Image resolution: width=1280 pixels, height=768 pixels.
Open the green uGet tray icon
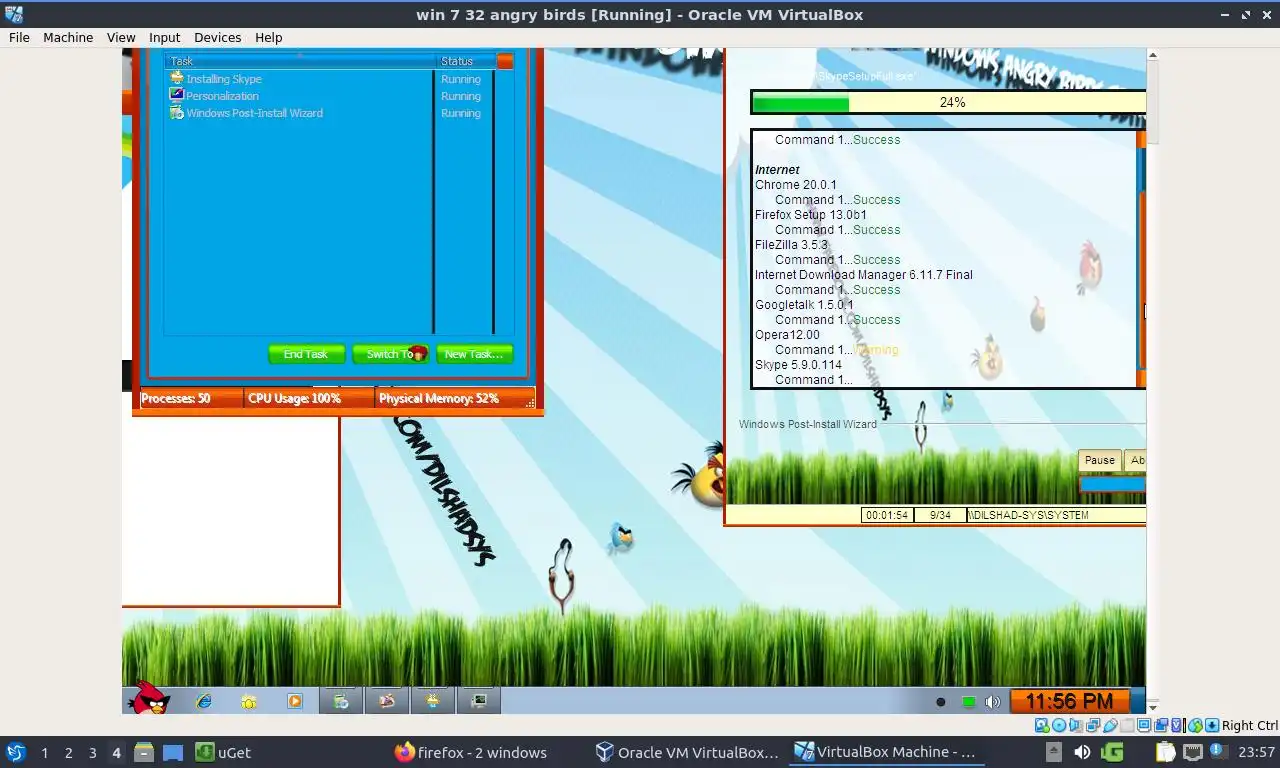point(1112,752)
